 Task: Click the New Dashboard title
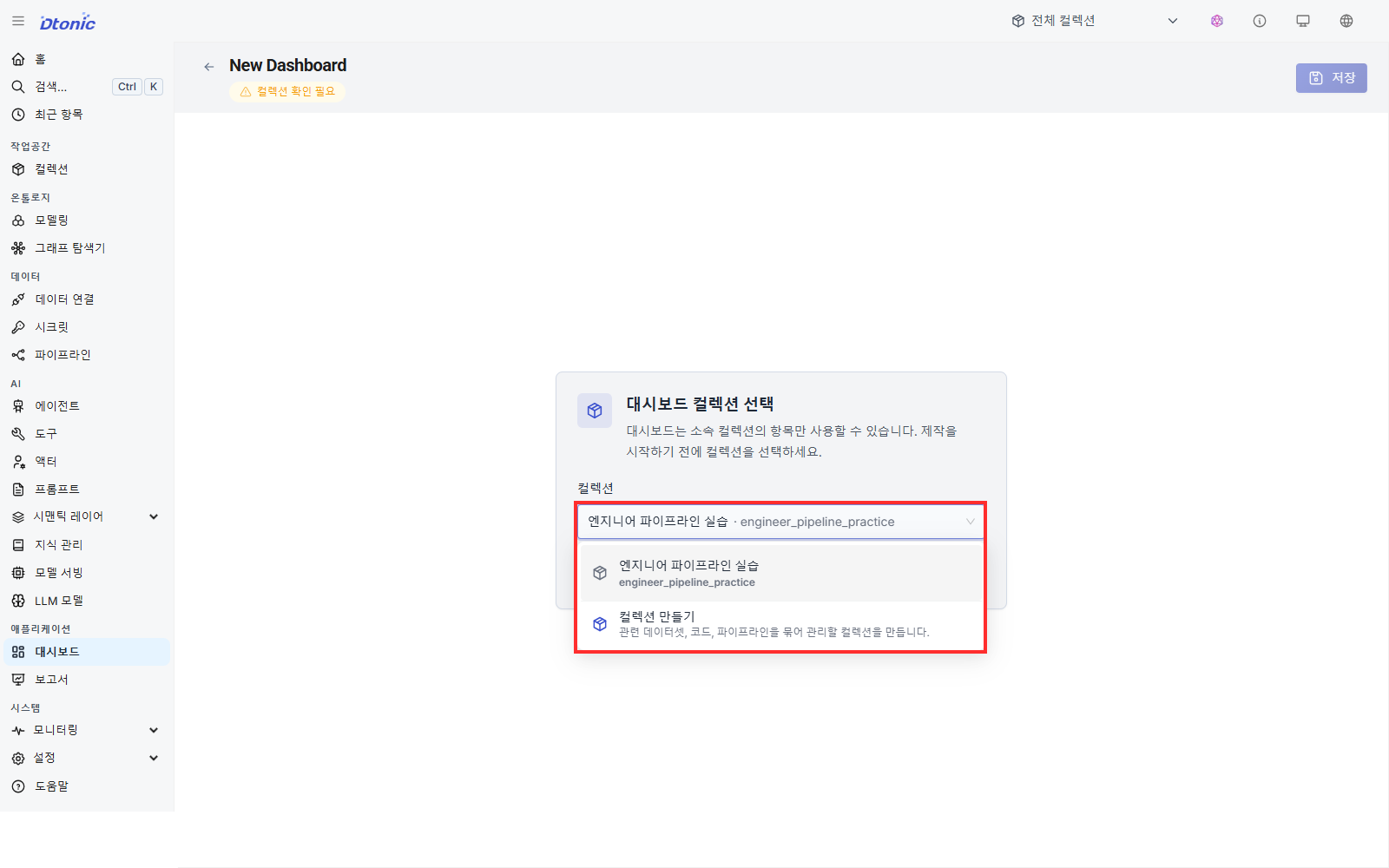[x=287, y=66]
